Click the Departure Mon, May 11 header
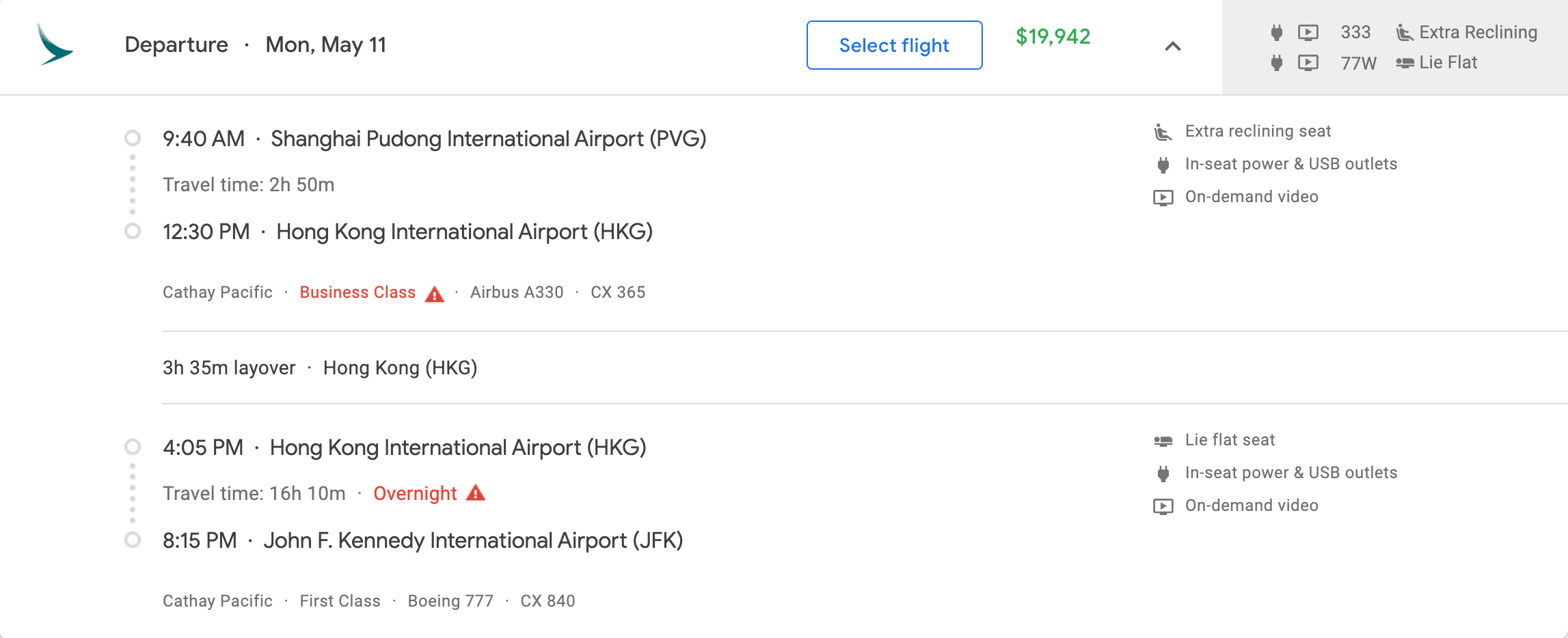Image resolution: width=1568 pixels, height=638 pixels. (x=256, y=45)
